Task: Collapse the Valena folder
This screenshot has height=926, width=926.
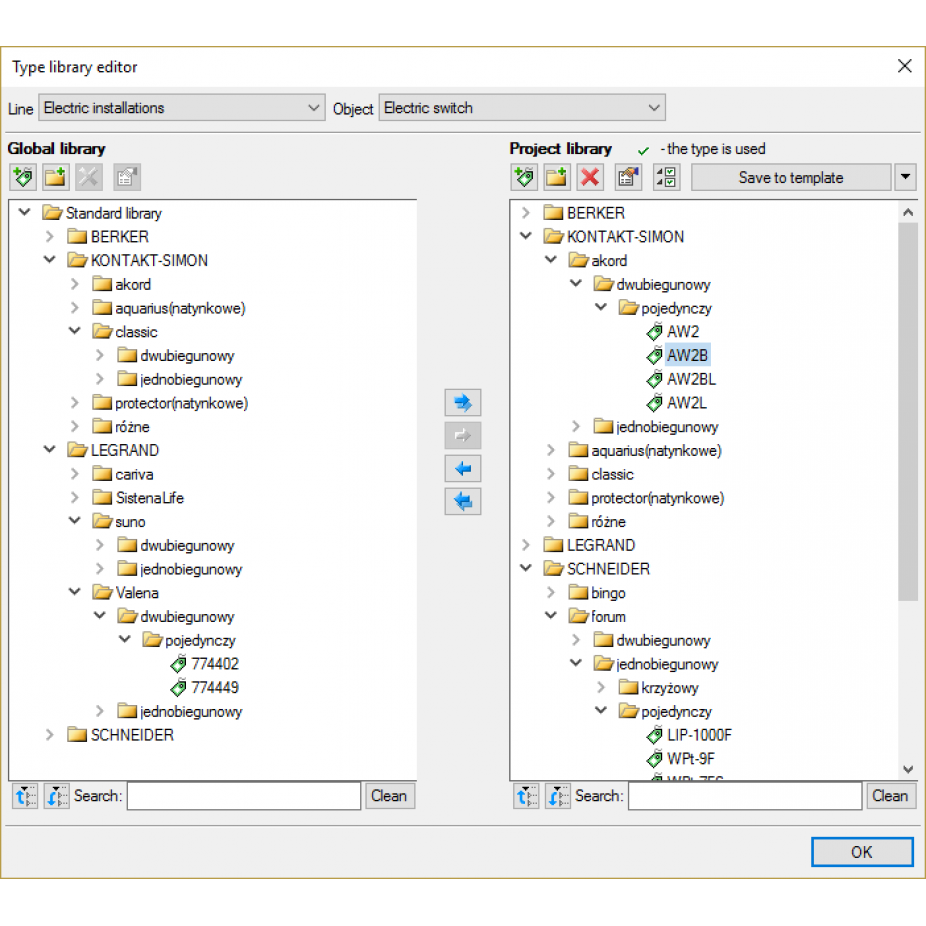Action: (x=74, y=591)
